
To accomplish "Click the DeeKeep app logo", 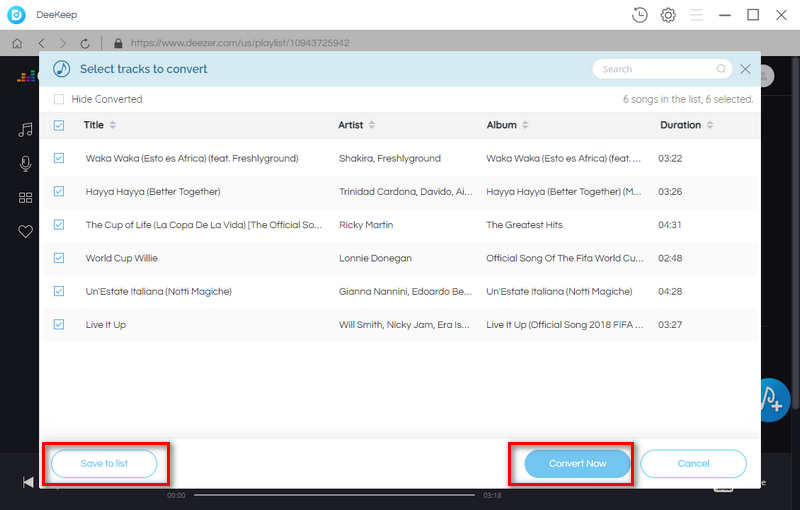I will [x=16, y=15].
